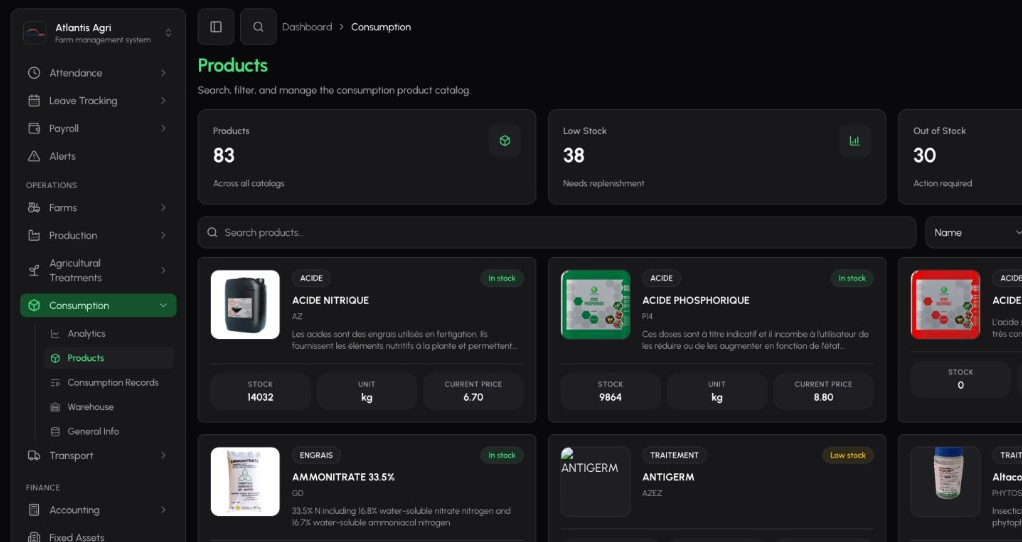The height and width of the screenshot is (542, 1022).
Task: Open the ACIDE NITRIQUE product title
Action: click(330, 300)
